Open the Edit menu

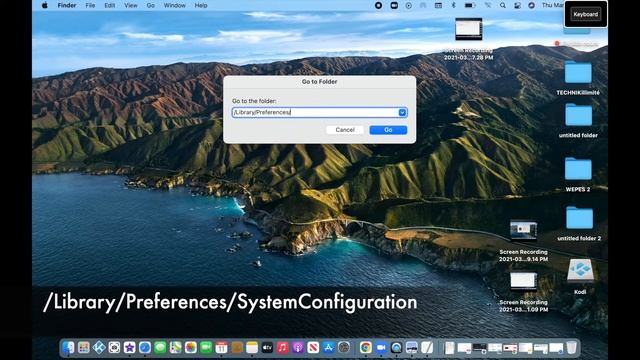coord(110,5)
